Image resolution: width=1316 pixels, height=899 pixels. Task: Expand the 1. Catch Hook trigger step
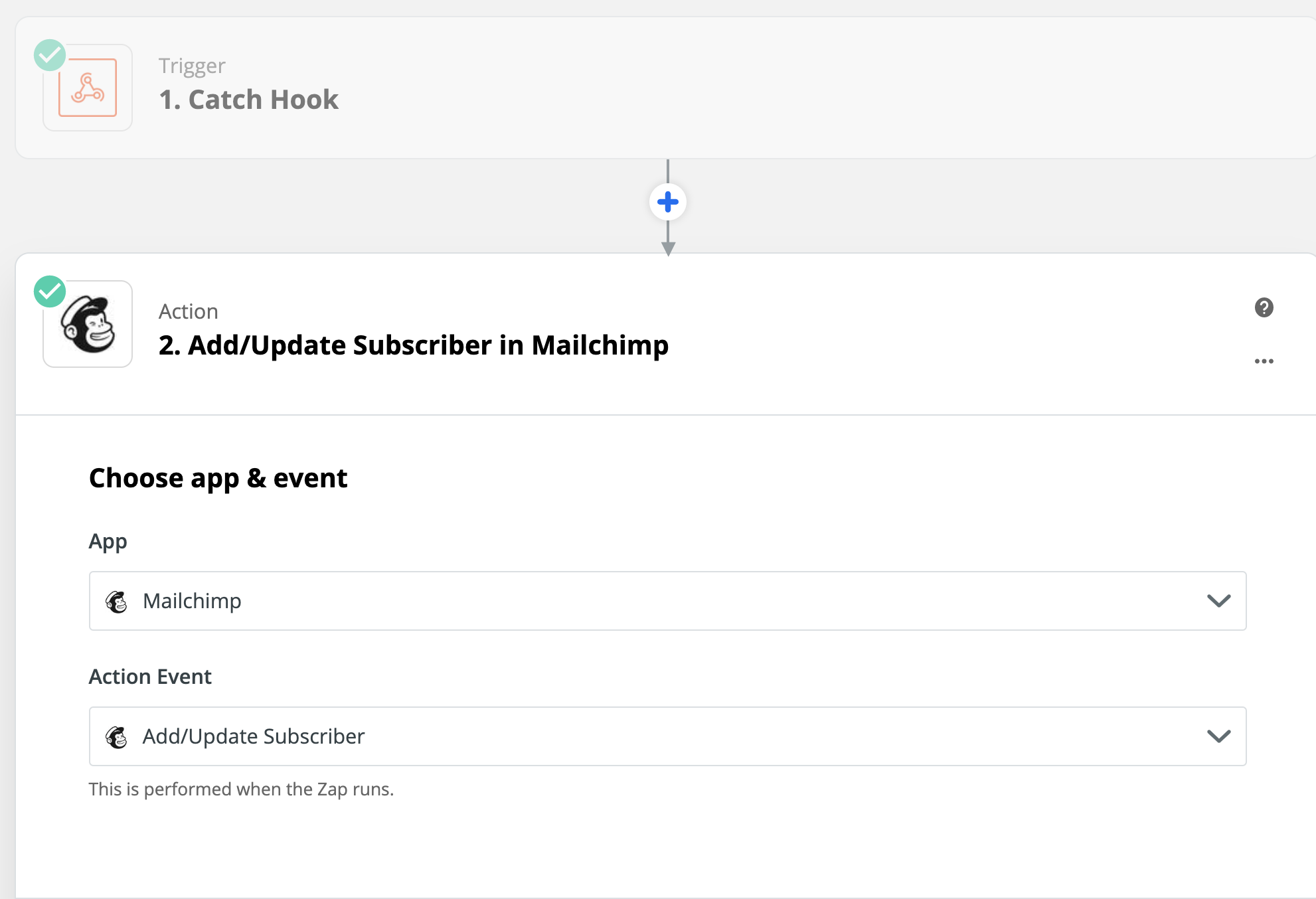pyautogui.click(x=666, y=88)
